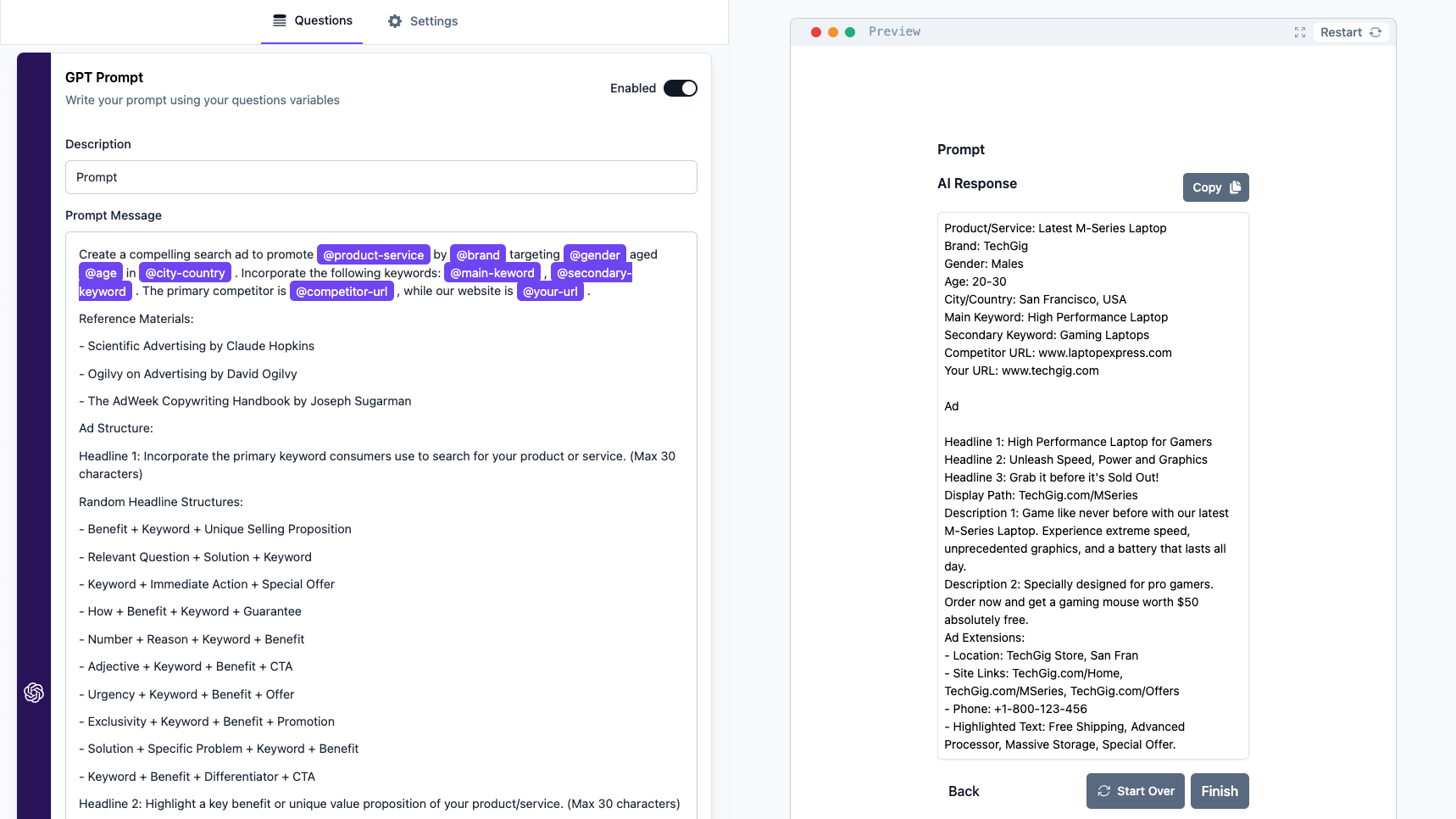This screenshot has width=1456, height=819.
Task: Click the @age variable tag
Action: [101, 273]
